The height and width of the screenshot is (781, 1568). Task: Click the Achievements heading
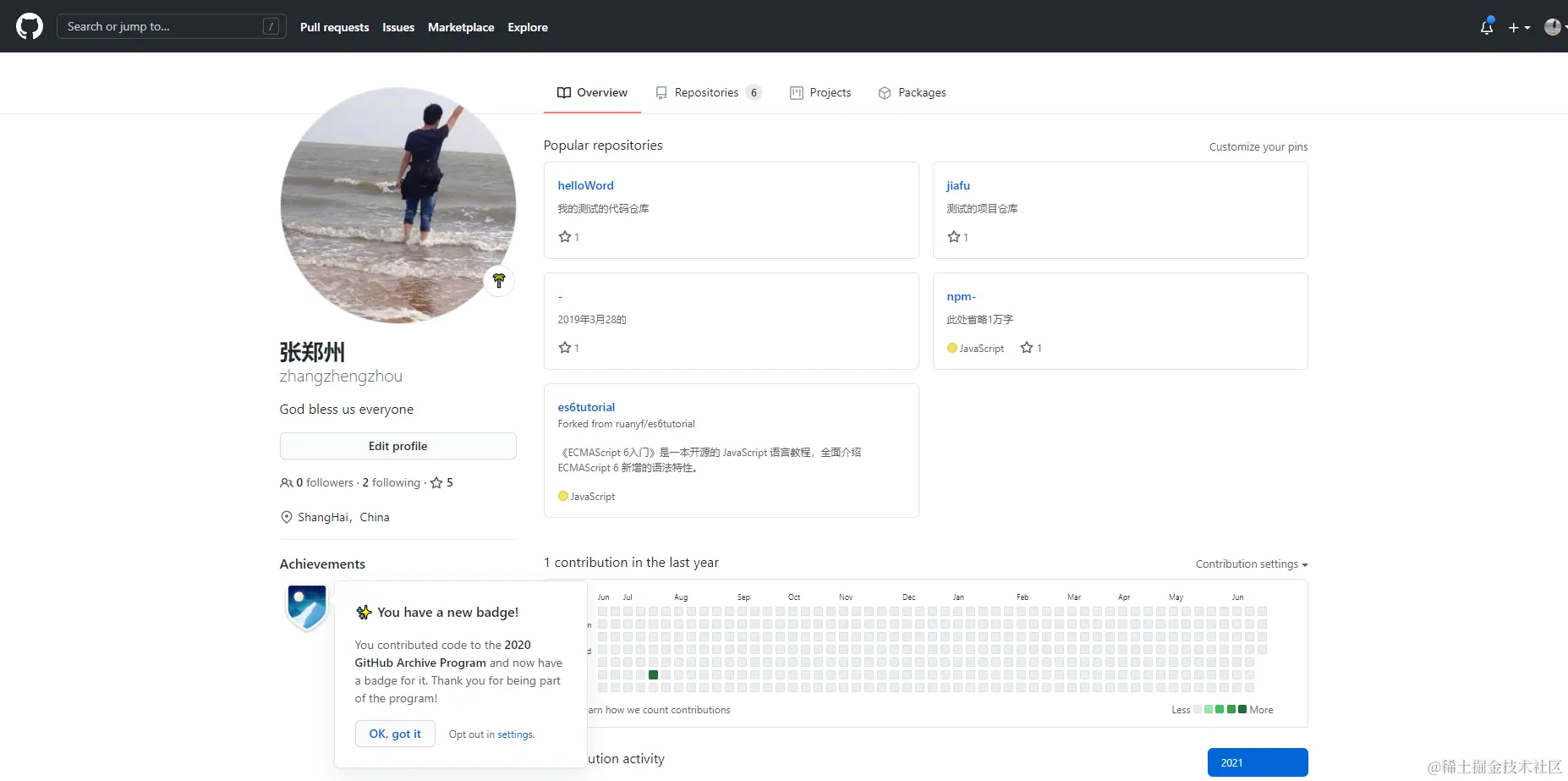pyautogui.click(x=322, y=564)
